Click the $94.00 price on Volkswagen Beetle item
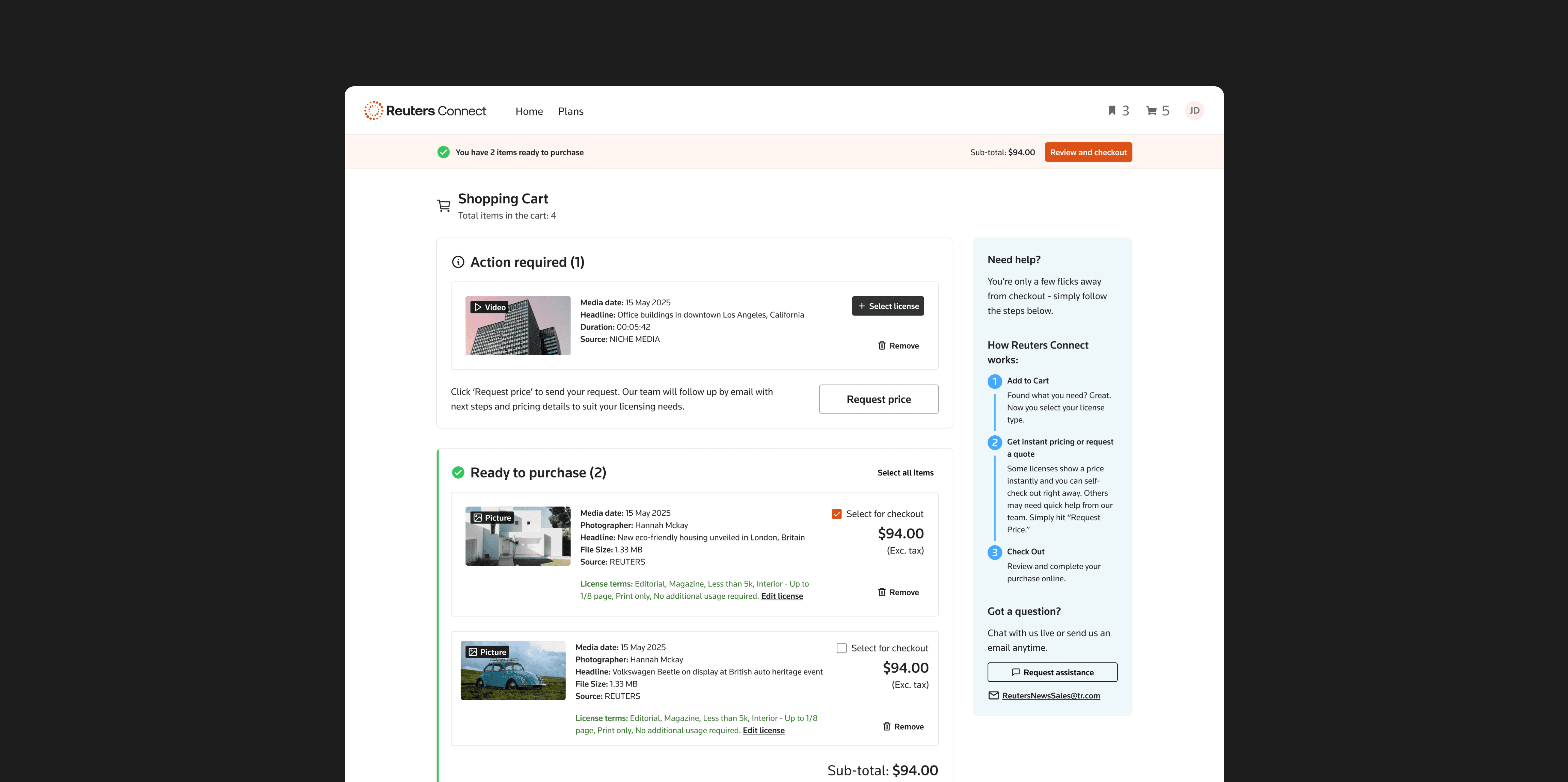This screenshot has width=1568, height=782. [x=905, y=668]
